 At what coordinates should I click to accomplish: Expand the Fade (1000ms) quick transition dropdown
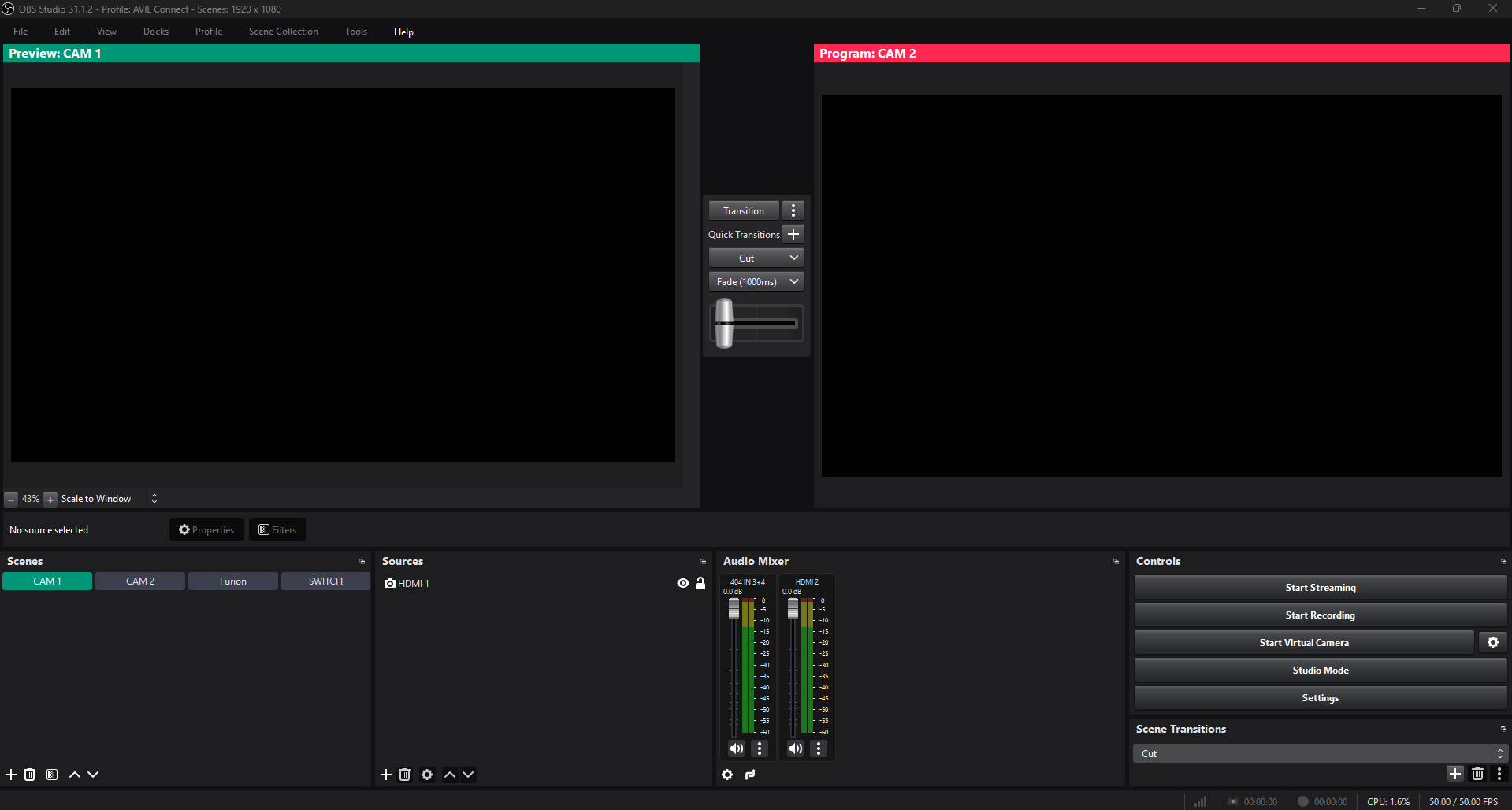tap(794, 281)
